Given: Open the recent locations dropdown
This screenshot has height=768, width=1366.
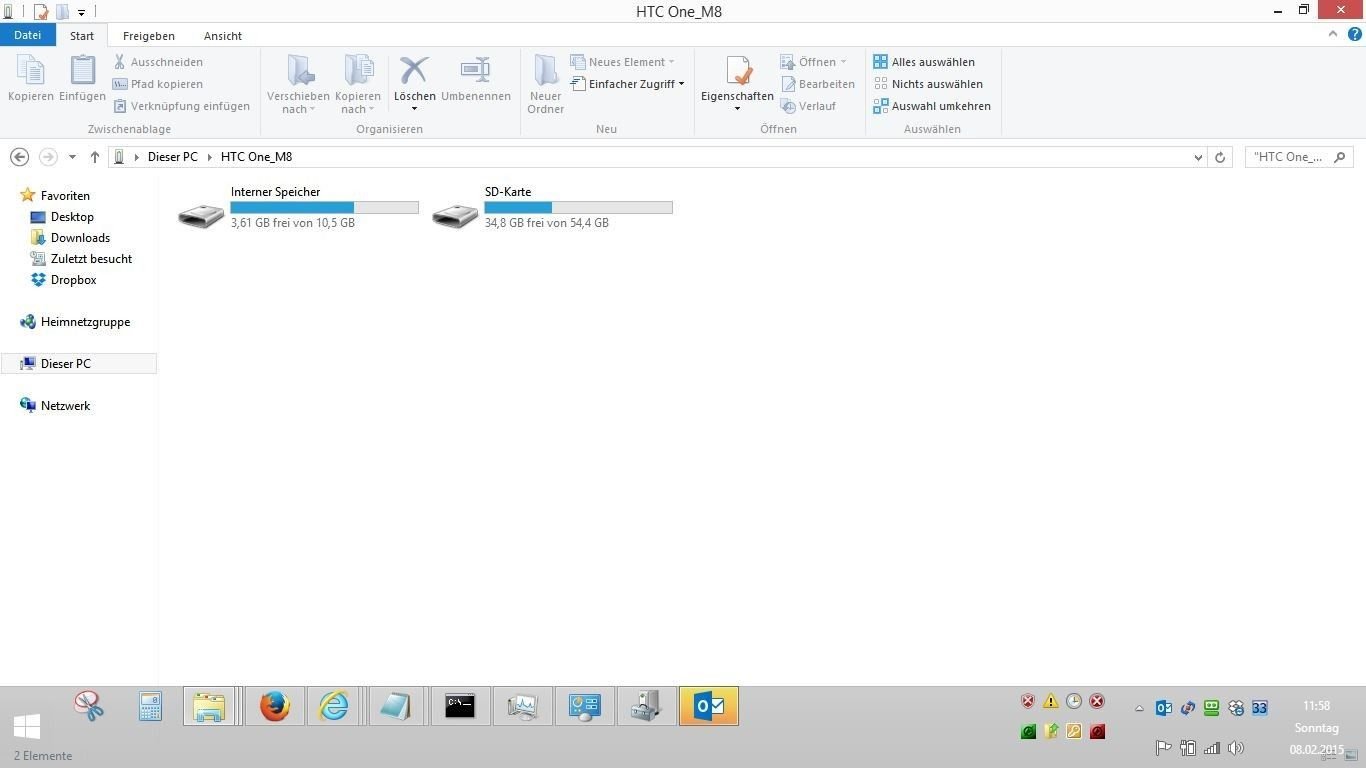Looking at the screenshot, I should 72,157.
